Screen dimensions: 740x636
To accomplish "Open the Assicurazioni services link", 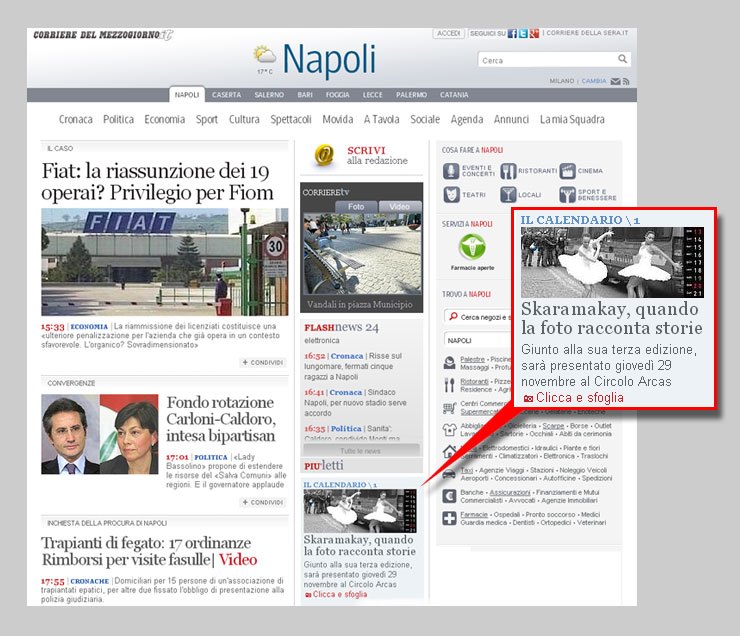I will click(510, 492).
